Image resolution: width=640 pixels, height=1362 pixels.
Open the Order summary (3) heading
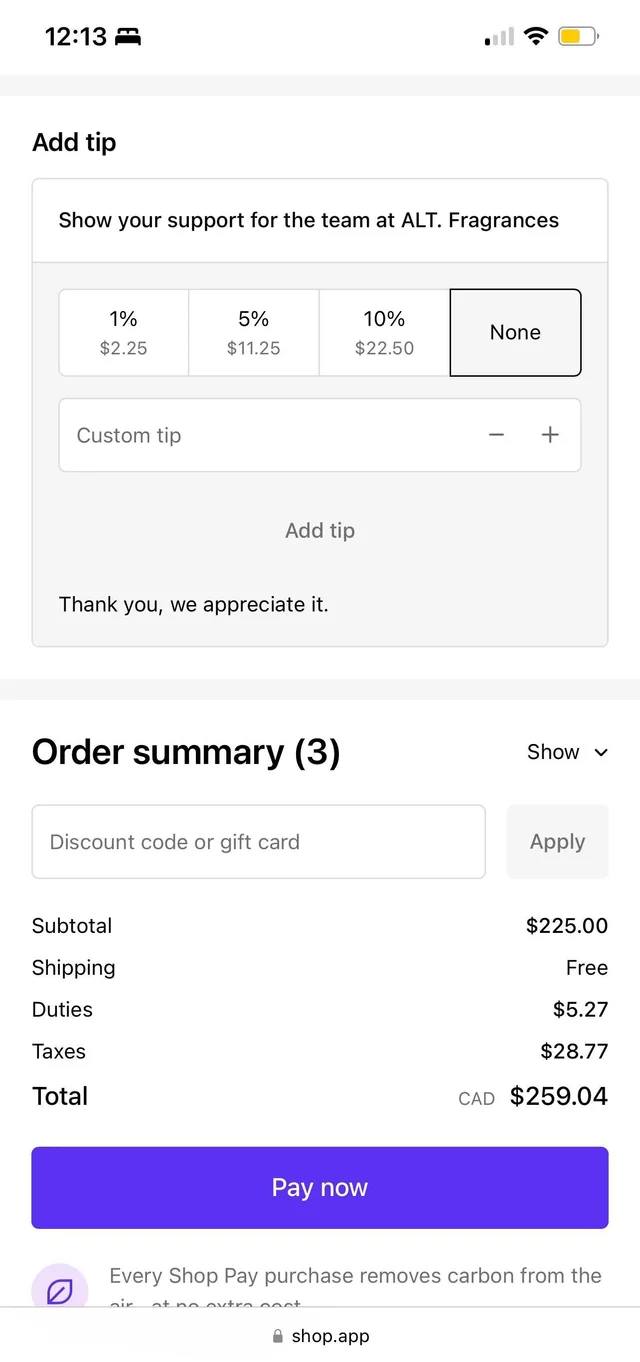(186, 752)
